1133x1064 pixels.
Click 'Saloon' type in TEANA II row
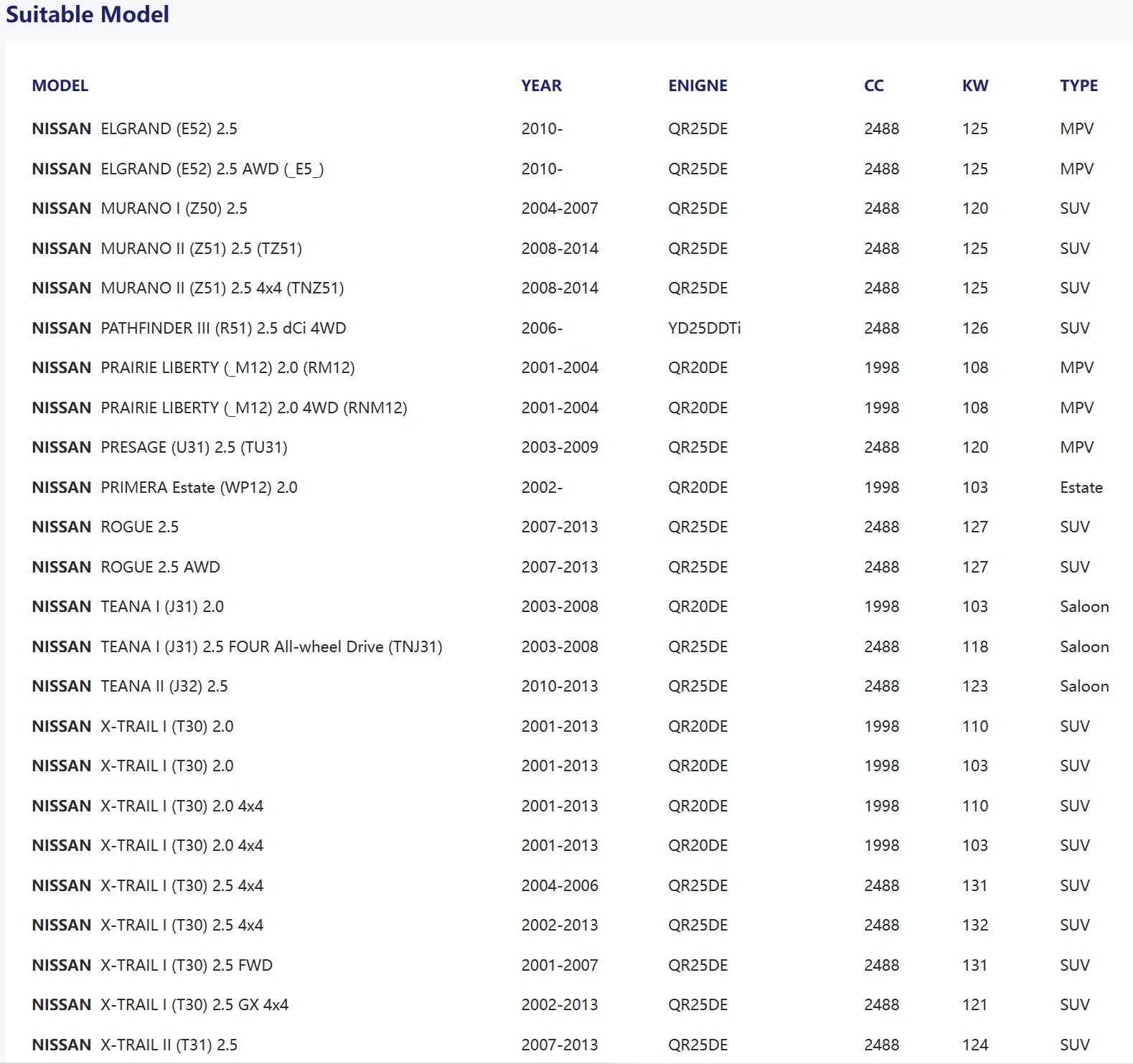(1084, 687)
